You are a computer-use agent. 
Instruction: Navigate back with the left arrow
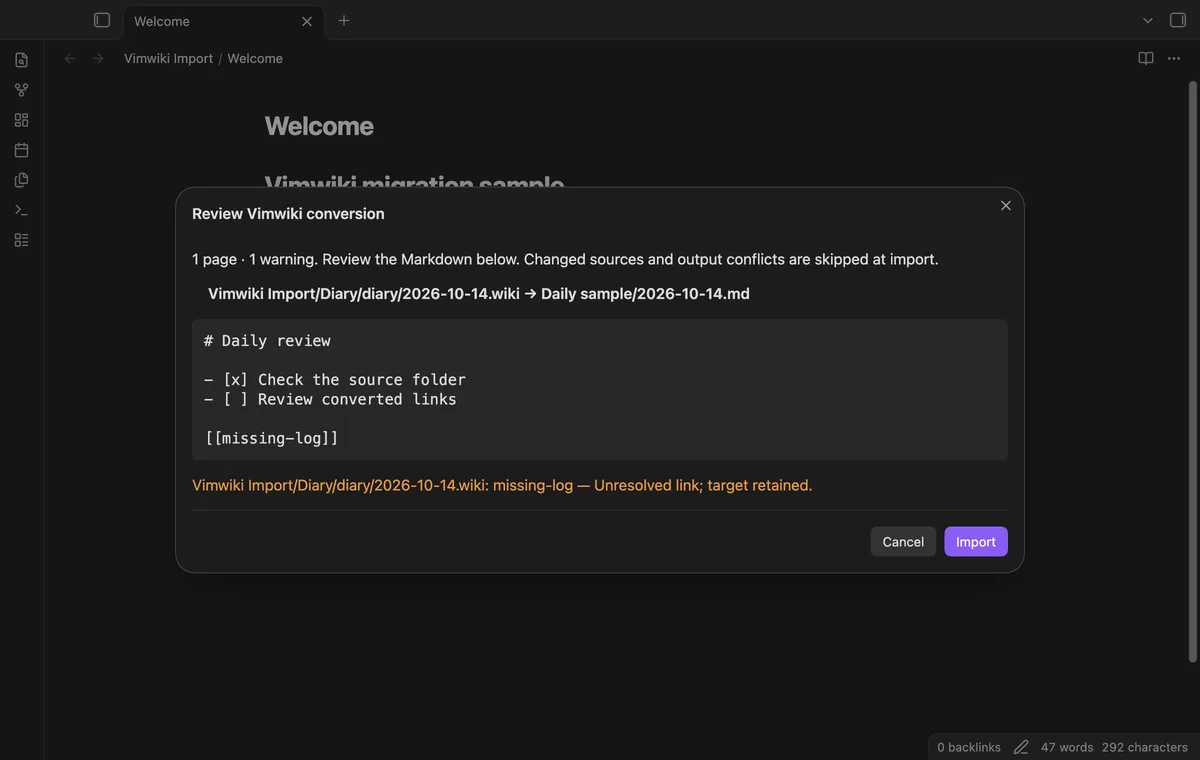(x=70, y=59)
